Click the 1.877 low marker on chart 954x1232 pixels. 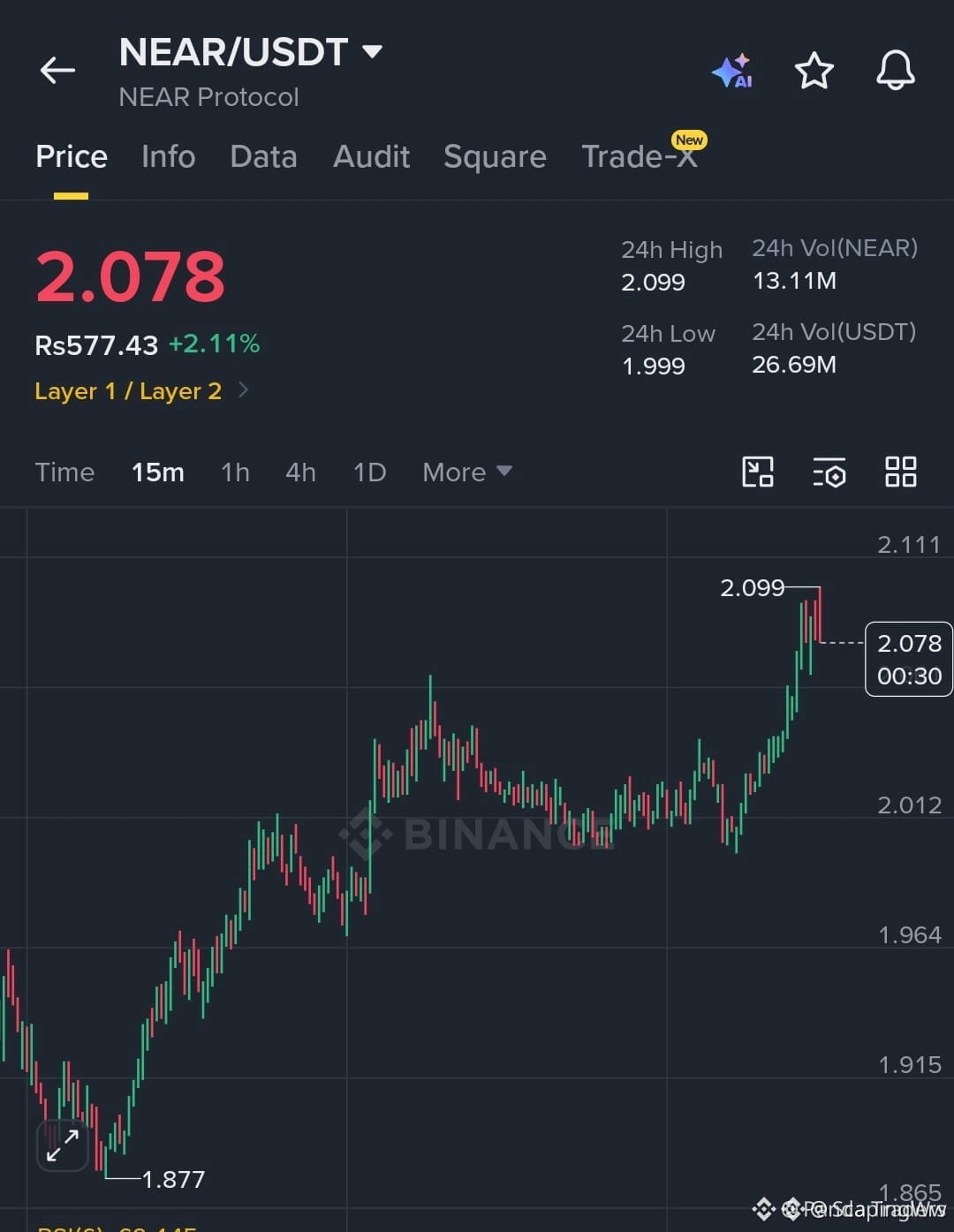coord(173,1179)
